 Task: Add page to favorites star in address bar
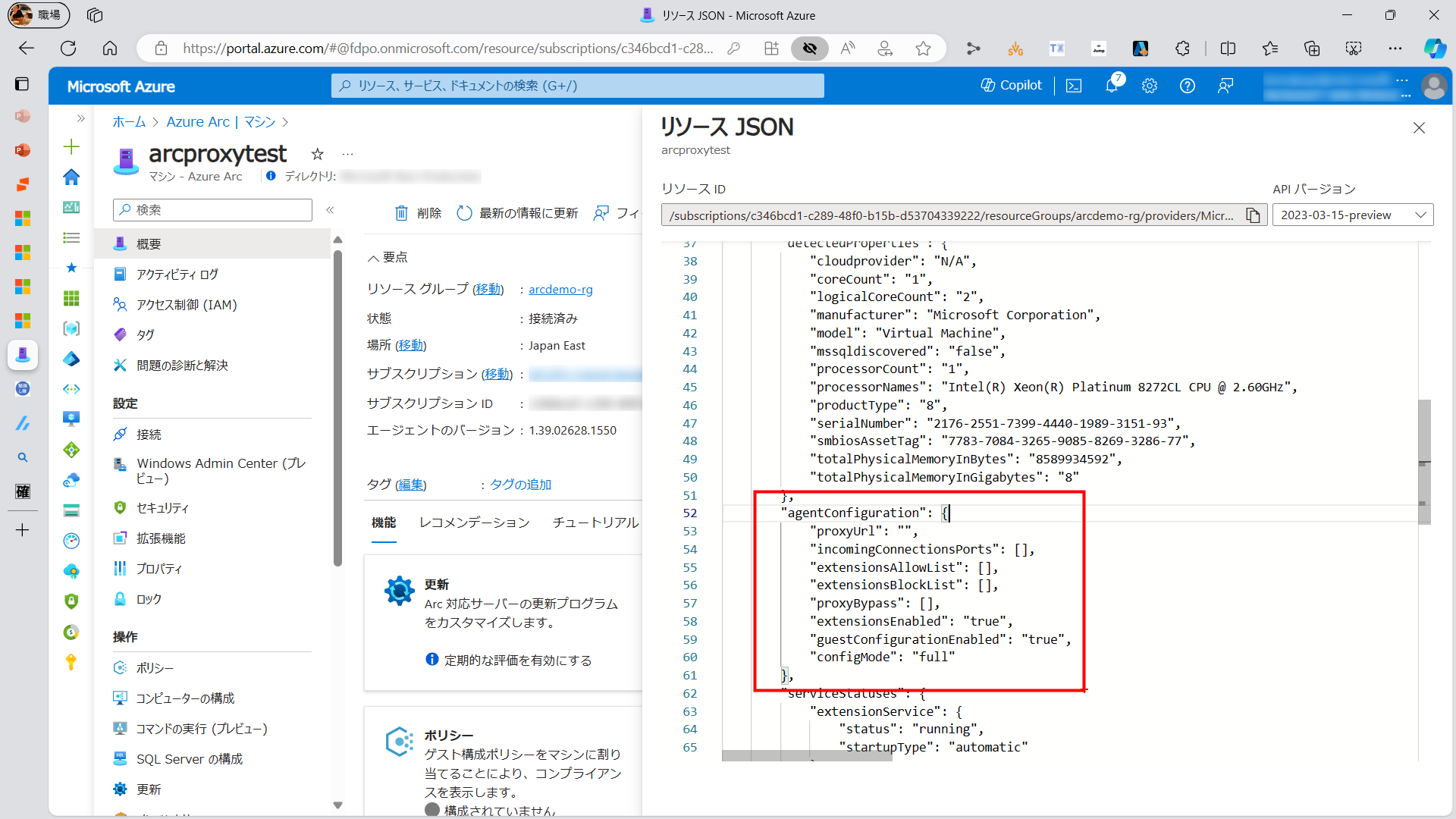(x=923, y=49)
